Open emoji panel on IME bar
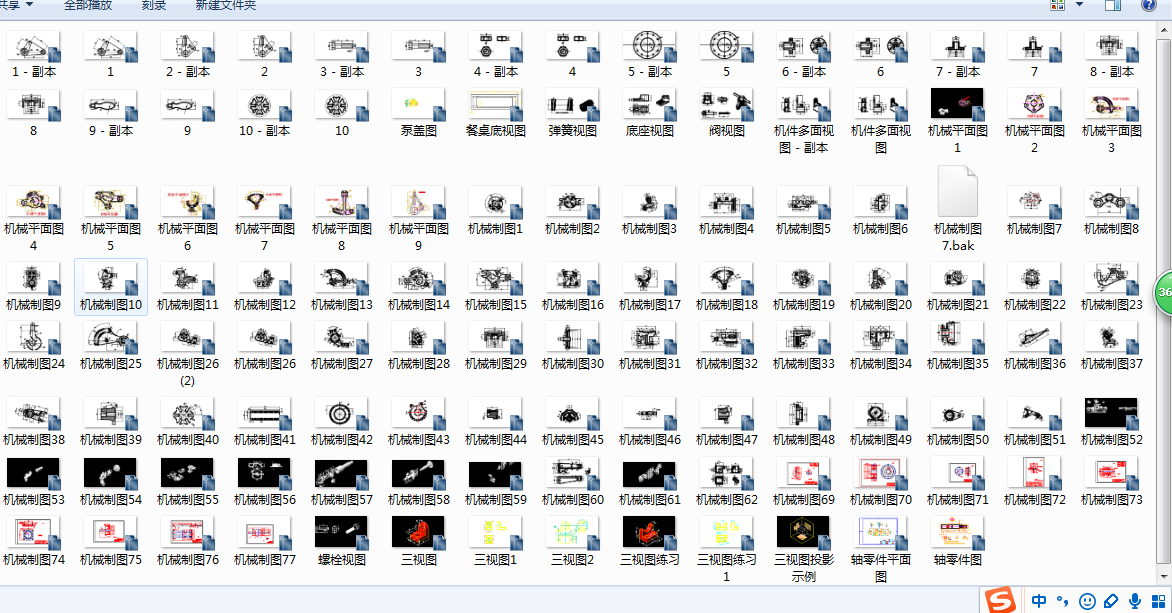This screenshot has width=1172, height=613. (x=1088, y=600)
